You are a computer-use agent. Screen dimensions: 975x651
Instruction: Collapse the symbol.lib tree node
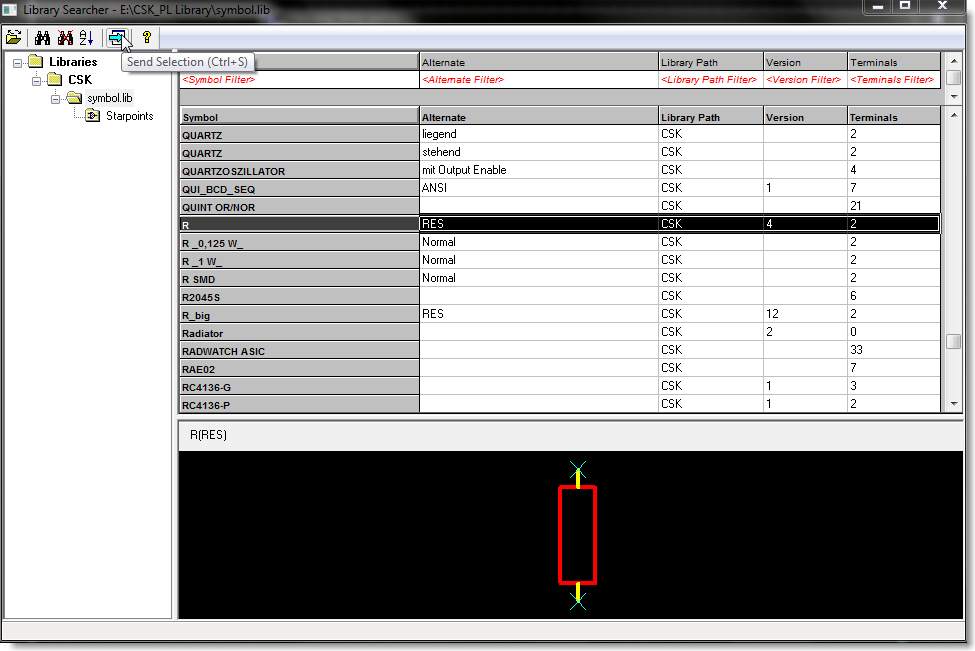coord(56,98)
